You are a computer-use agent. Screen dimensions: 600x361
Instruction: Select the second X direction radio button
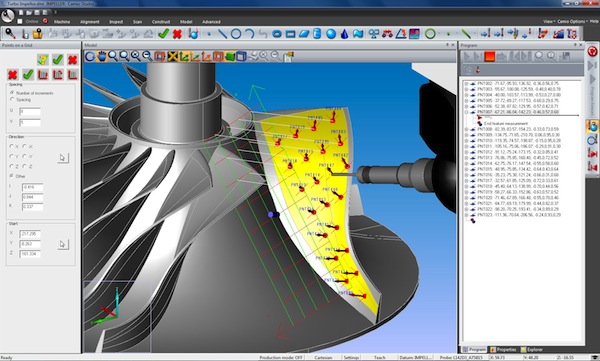[24, 146]
